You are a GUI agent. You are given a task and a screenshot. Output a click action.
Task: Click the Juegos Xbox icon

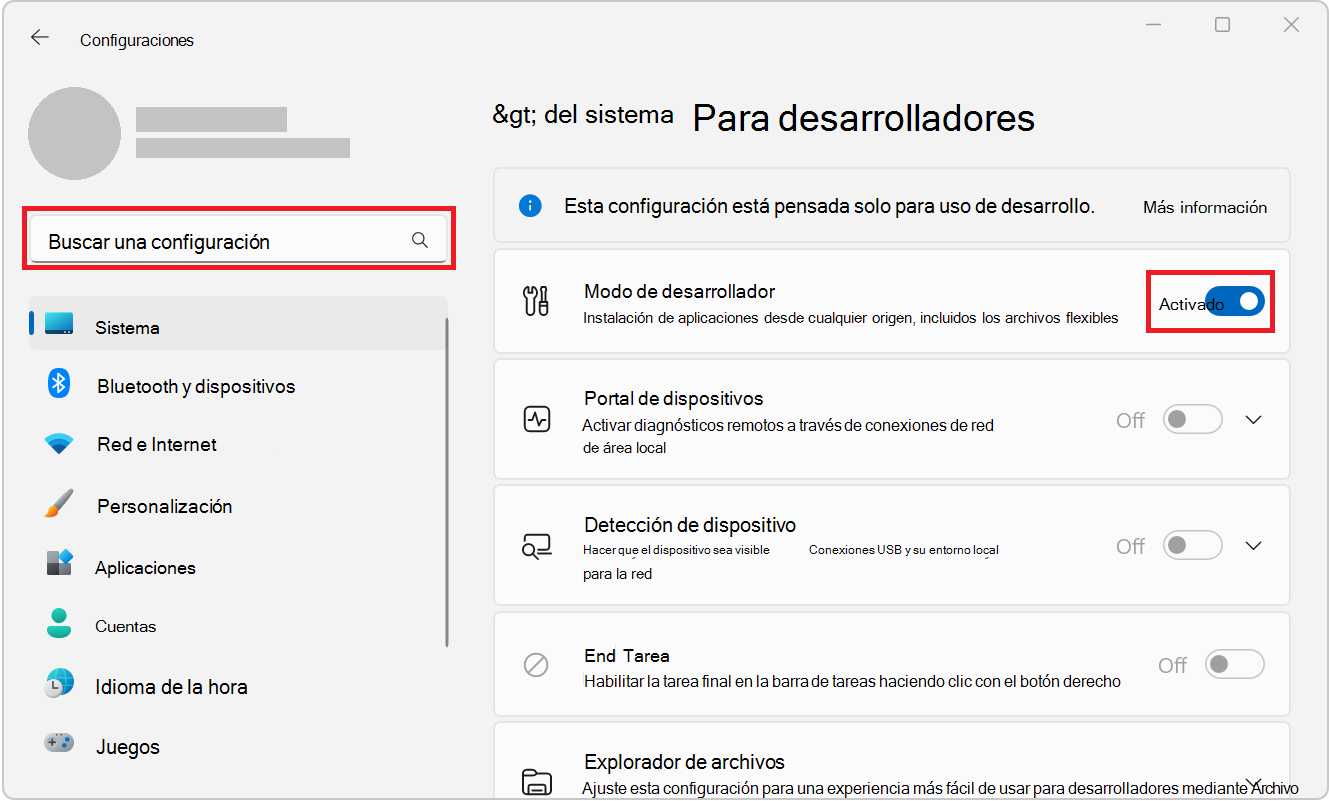pyautogui.click(x=58, y=746)
